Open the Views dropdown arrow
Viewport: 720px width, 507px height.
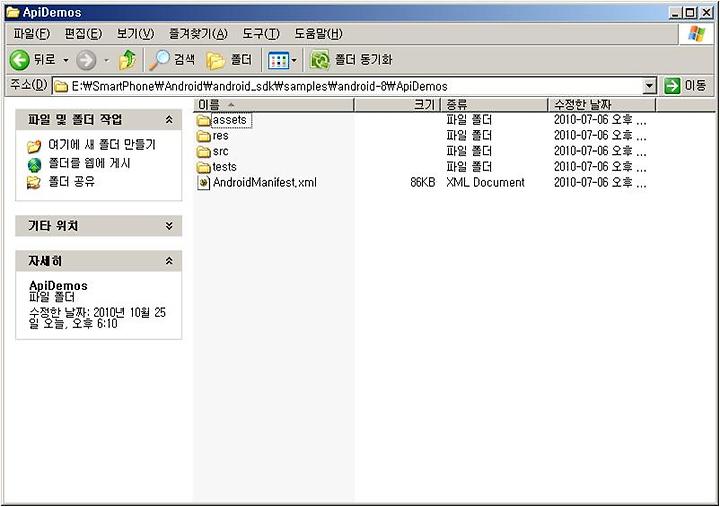pyautogui.click(x=294, y=60)
